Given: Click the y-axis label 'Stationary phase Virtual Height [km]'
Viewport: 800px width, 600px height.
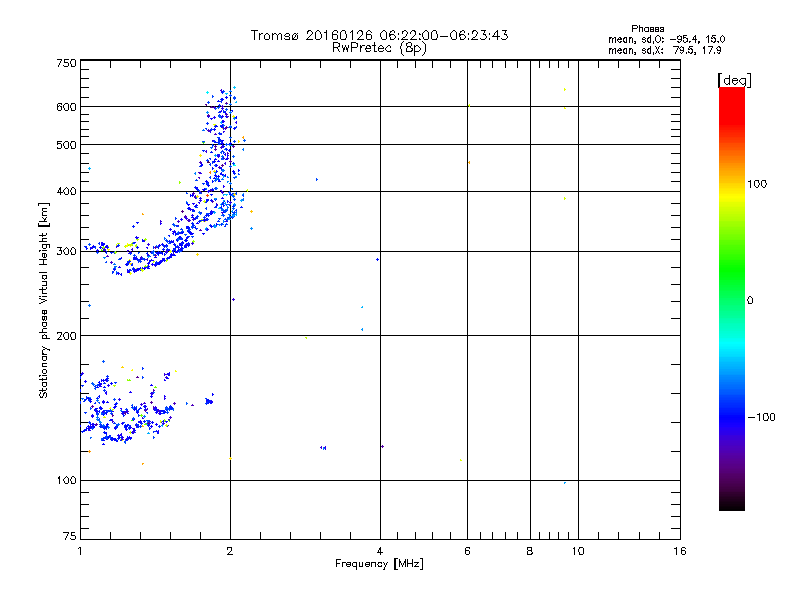Looking at the screenshot, I should pos(44,301).
